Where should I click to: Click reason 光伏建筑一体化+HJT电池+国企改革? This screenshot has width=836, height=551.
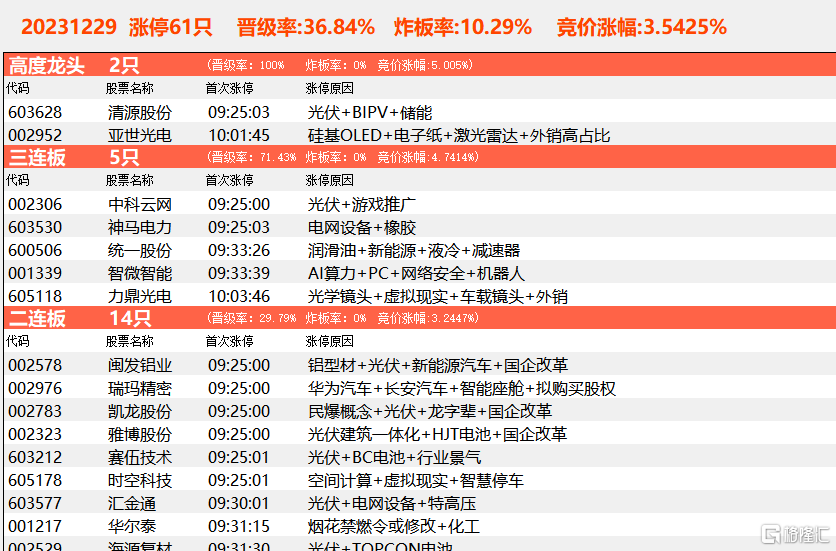pyautogui.click(x=437, y=434)
